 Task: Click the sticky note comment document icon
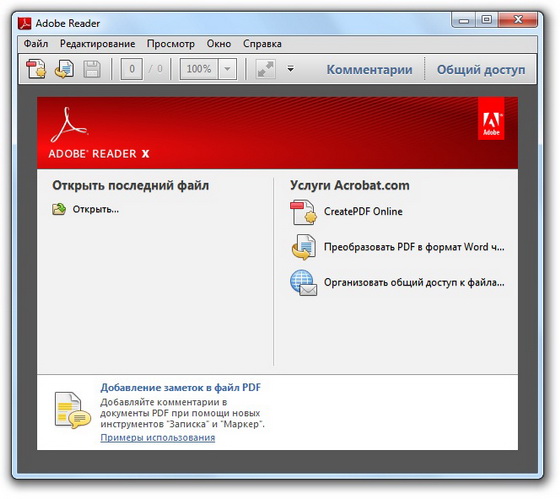coord(72,410)
